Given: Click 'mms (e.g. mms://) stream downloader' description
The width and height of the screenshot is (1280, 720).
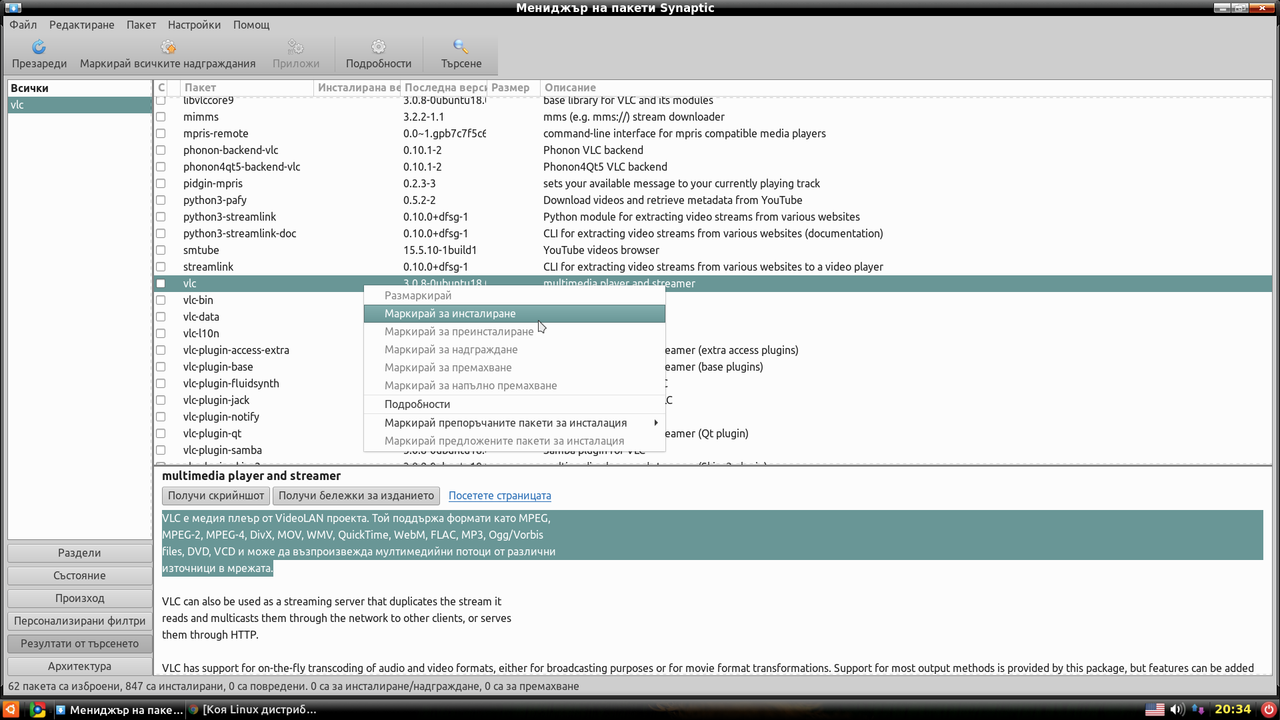Looking at the screenshot, I should click(x=635, y=117).
